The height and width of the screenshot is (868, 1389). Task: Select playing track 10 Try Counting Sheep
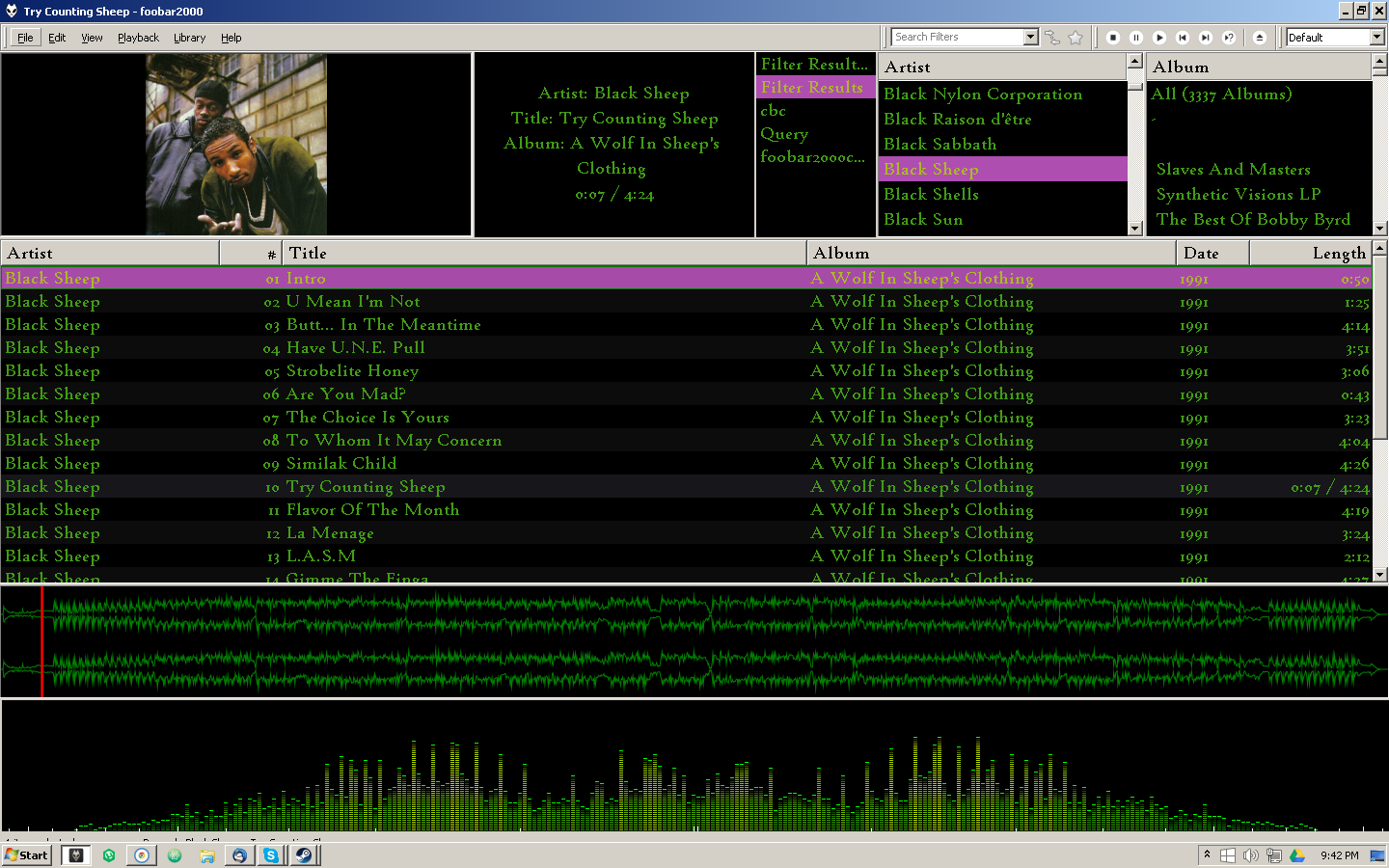pyautogui.click(x=686, y=486)
